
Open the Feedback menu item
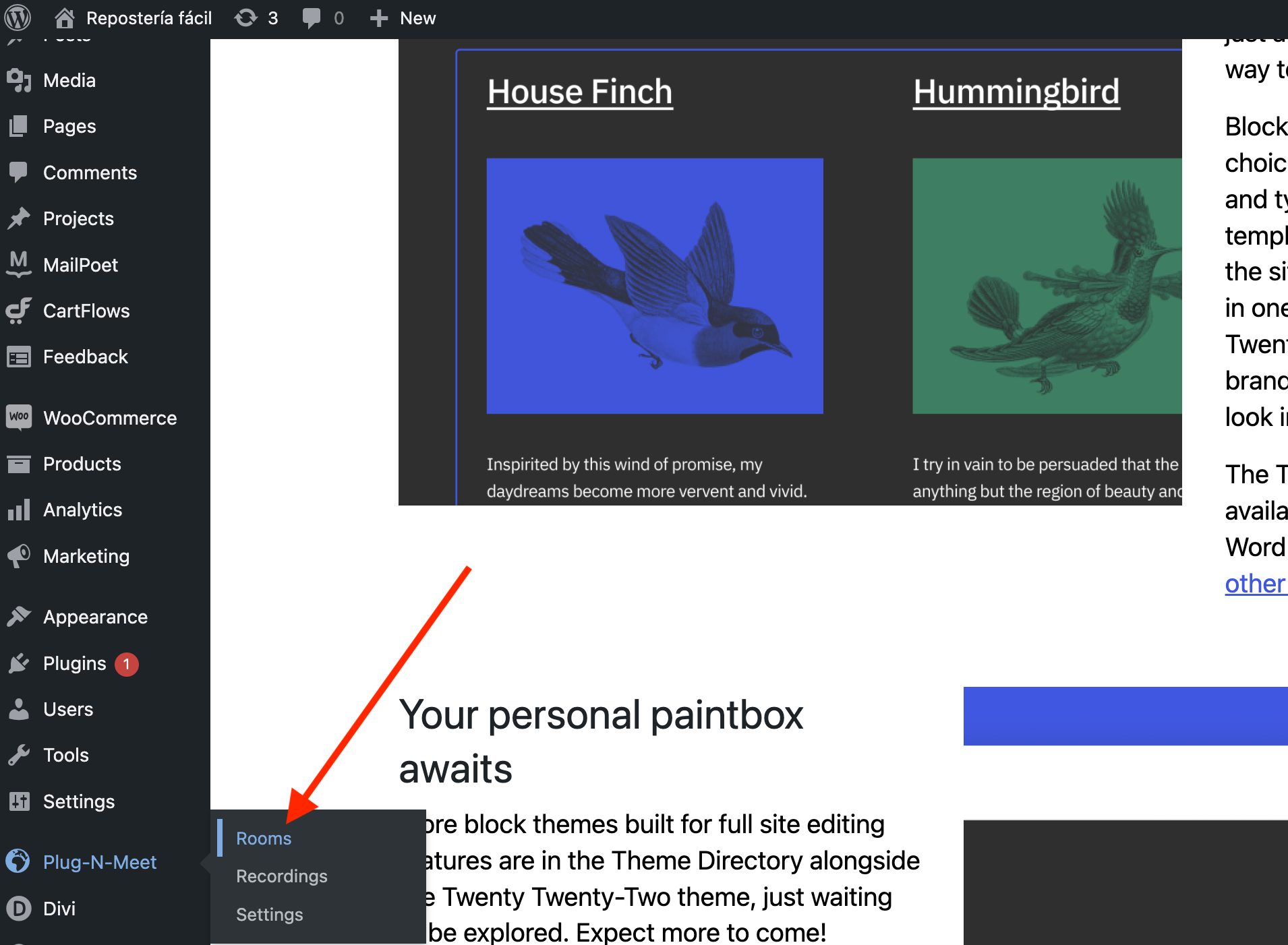click(85, 357)
